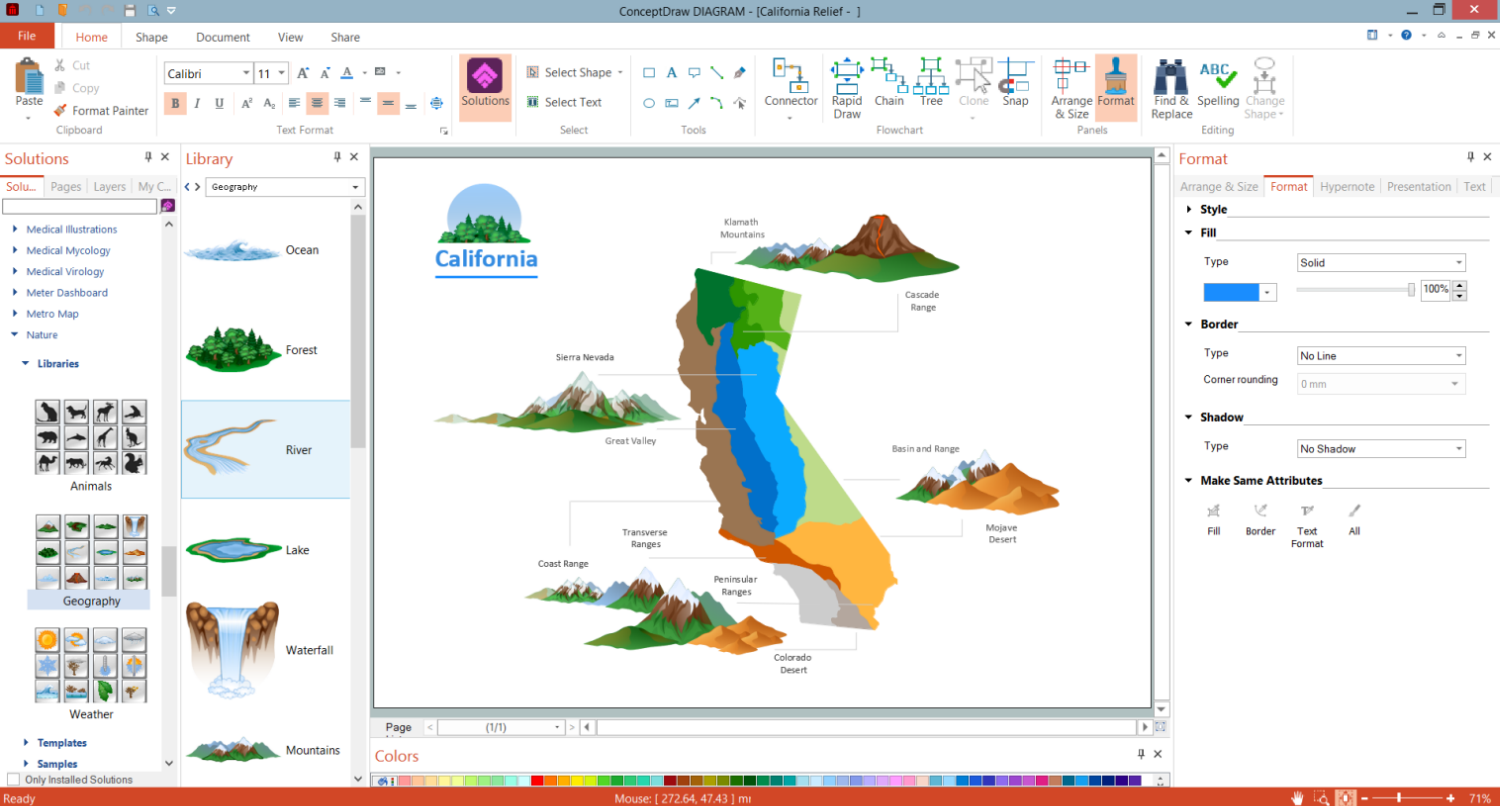Screen dimensions: 1500x806
Task: Open the Hypernote tab in Format panel
Action: [1347, 187]
